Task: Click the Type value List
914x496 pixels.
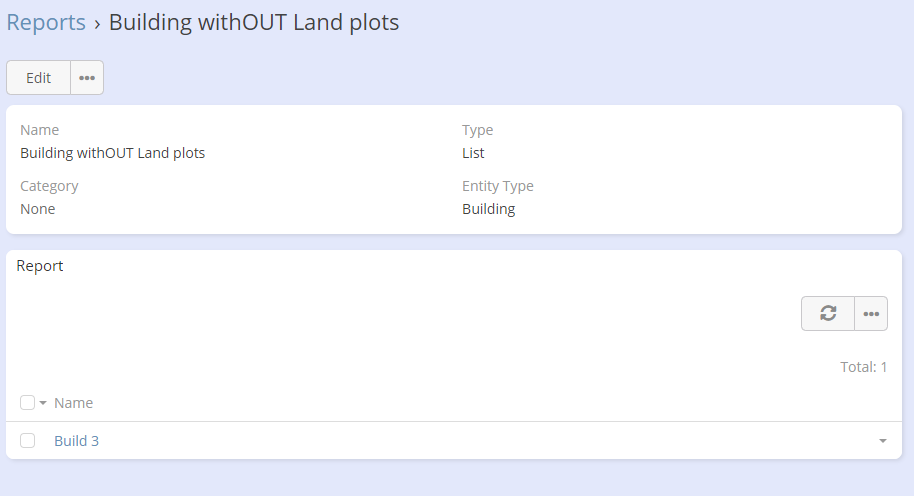Action: coord(473,153)
